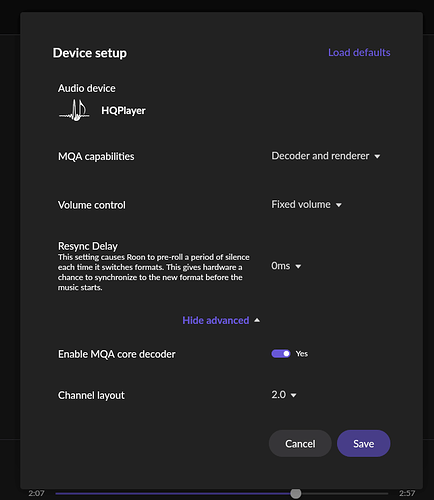Click the Yes label beside MQA toggle

coord(302,354)
